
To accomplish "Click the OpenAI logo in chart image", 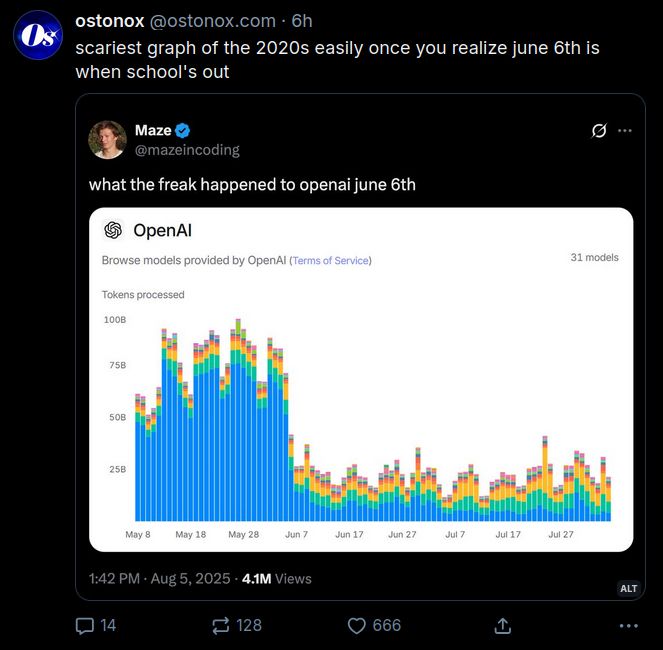I will [113, 230].
